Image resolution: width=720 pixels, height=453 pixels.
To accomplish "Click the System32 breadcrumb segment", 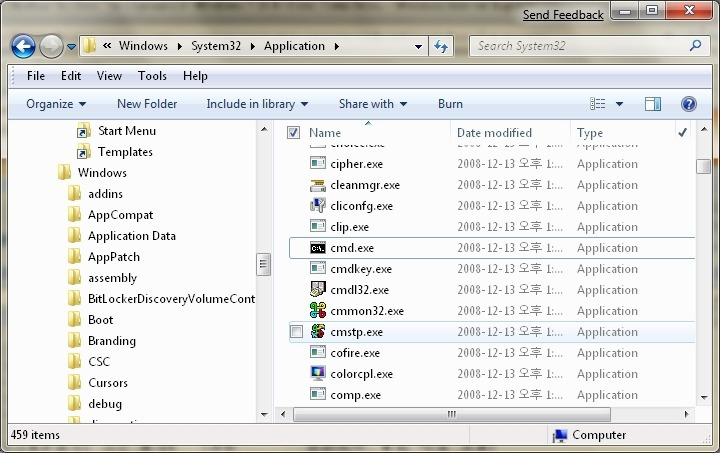I will (x=216, y=46).
